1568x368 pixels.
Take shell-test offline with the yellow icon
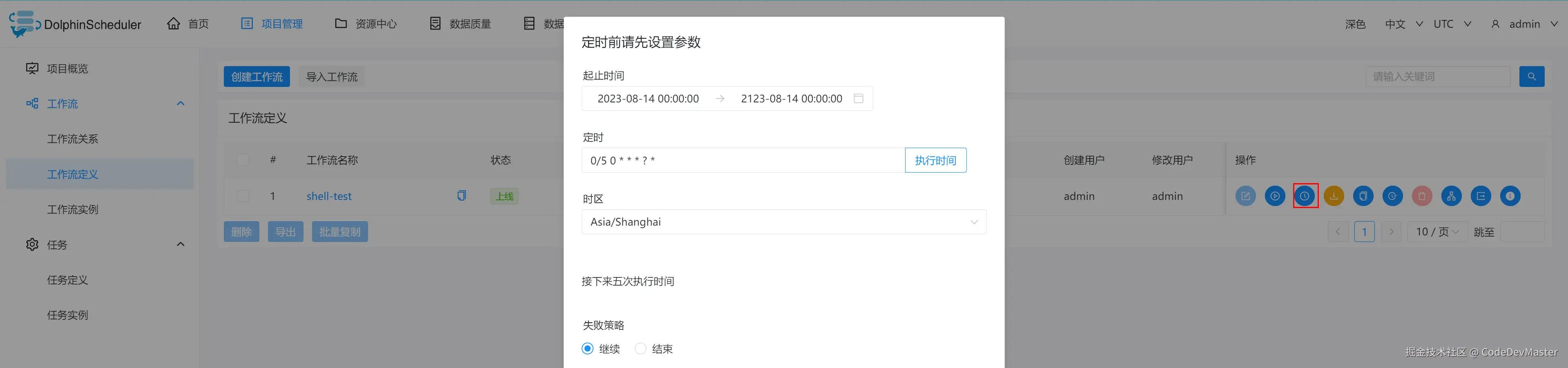click(x=1334, y=196)
